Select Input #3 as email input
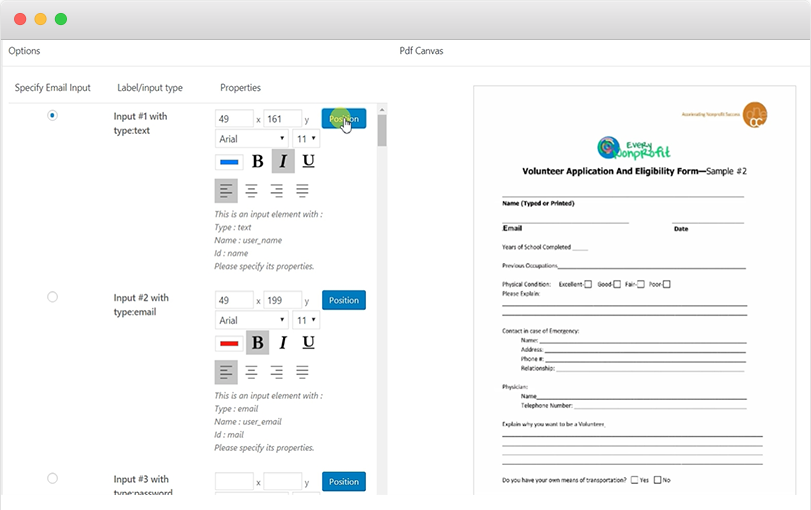 point(52,478)
